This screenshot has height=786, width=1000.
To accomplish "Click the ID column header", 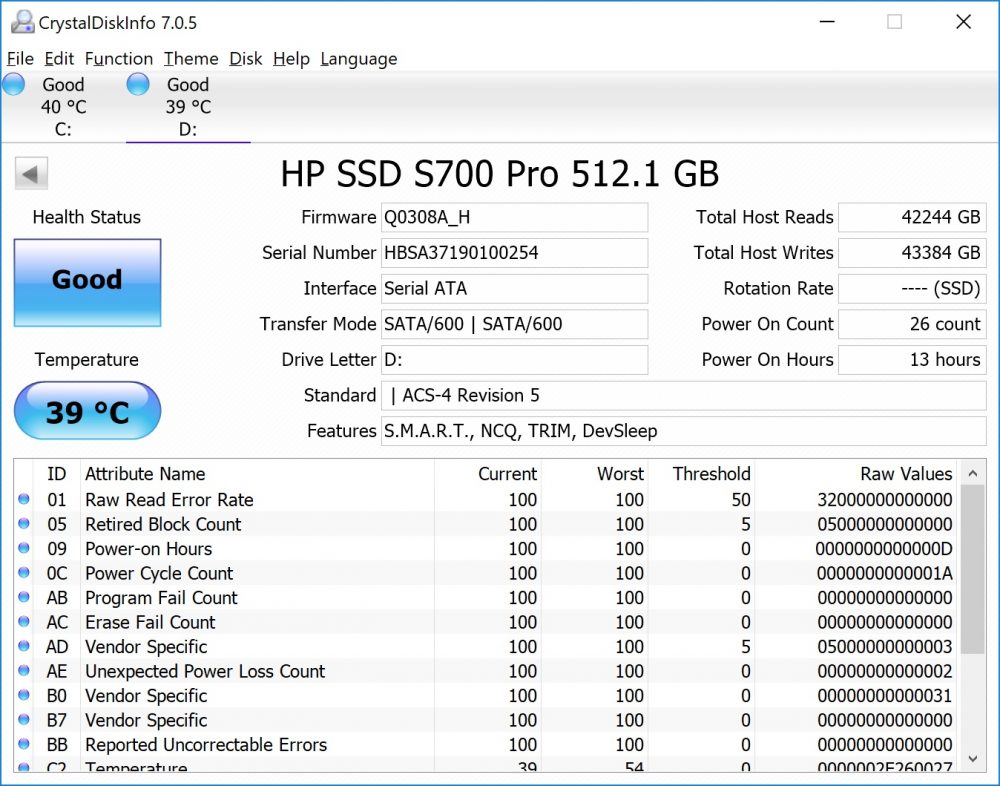I will tap(57, 474).
